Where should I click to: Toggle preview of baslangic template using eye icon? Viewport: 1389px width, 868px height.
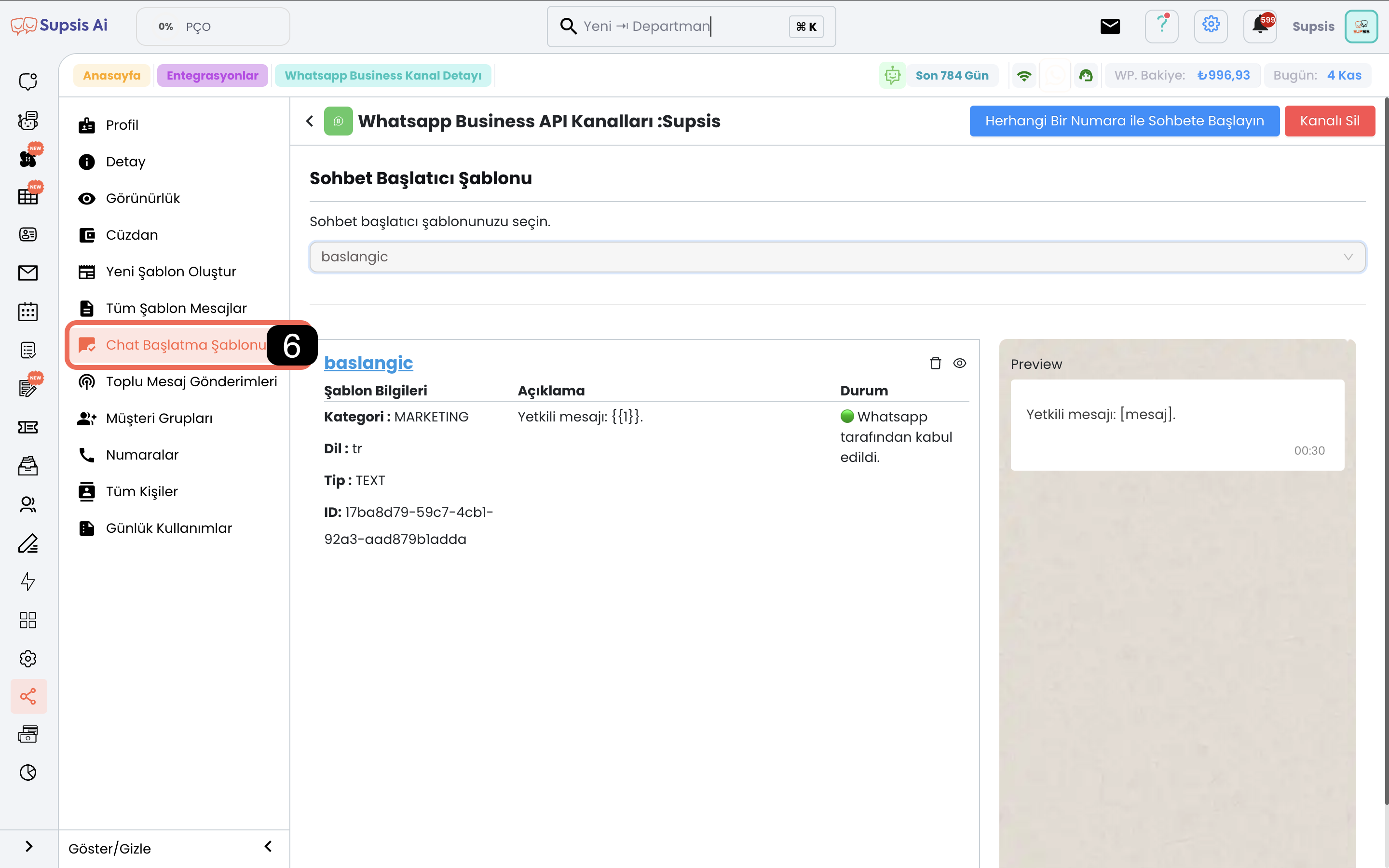(960, 364)
